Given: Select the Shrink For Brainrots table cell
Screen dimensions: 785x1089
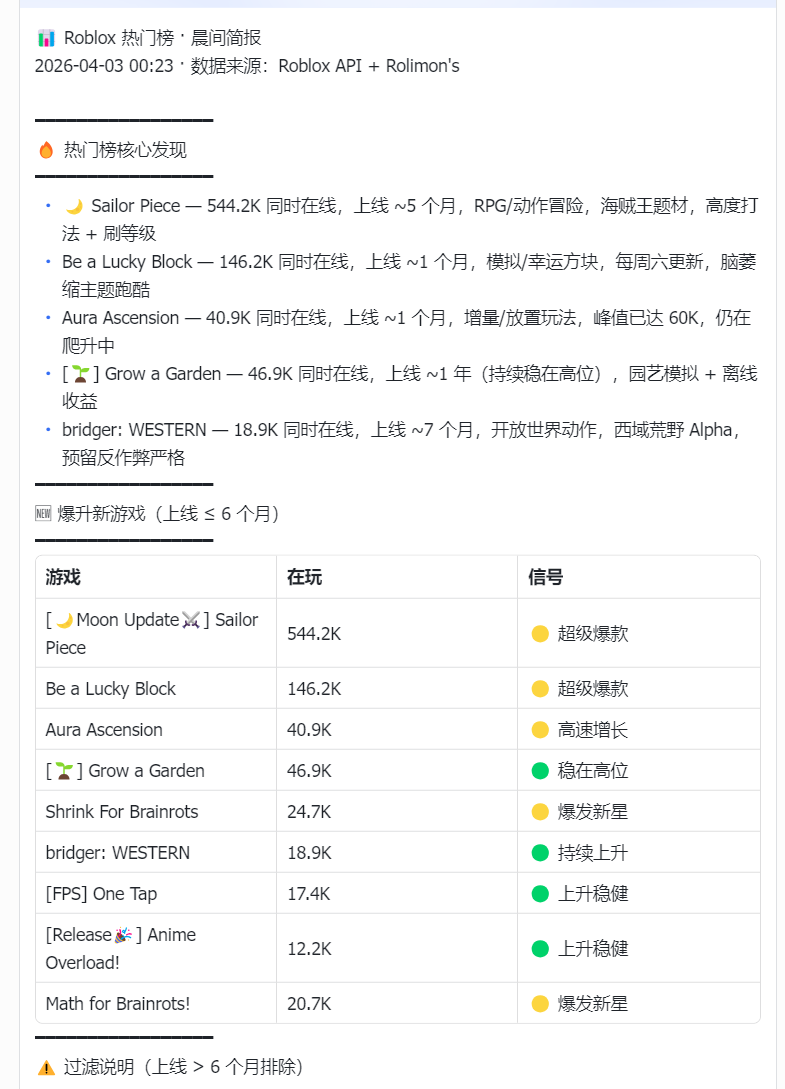Looking at the screenshot, I should click(122, 812).
